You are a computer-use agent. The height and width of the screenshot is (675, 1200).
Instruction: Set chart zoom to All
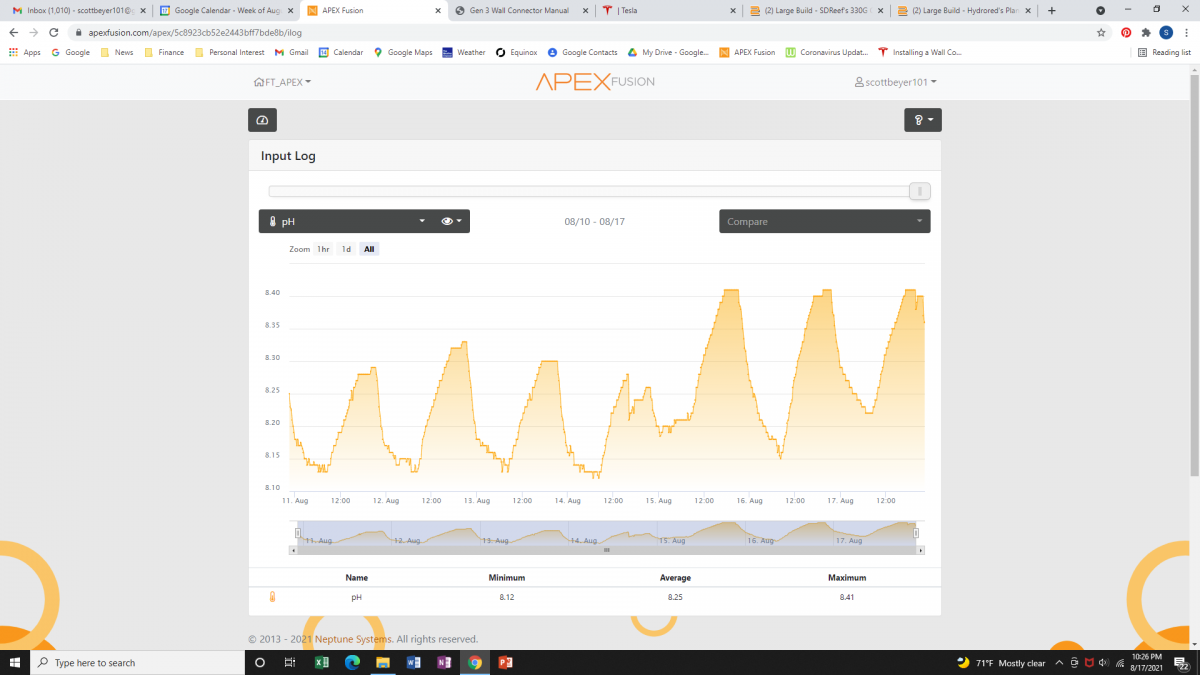[369, 249]
